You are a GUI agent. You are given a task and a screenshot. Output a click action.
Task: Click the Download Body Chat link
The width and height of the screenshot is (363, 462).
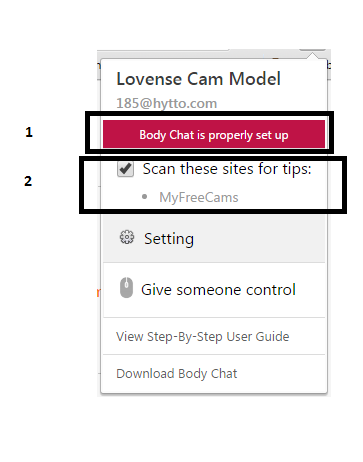click(177, 374)
